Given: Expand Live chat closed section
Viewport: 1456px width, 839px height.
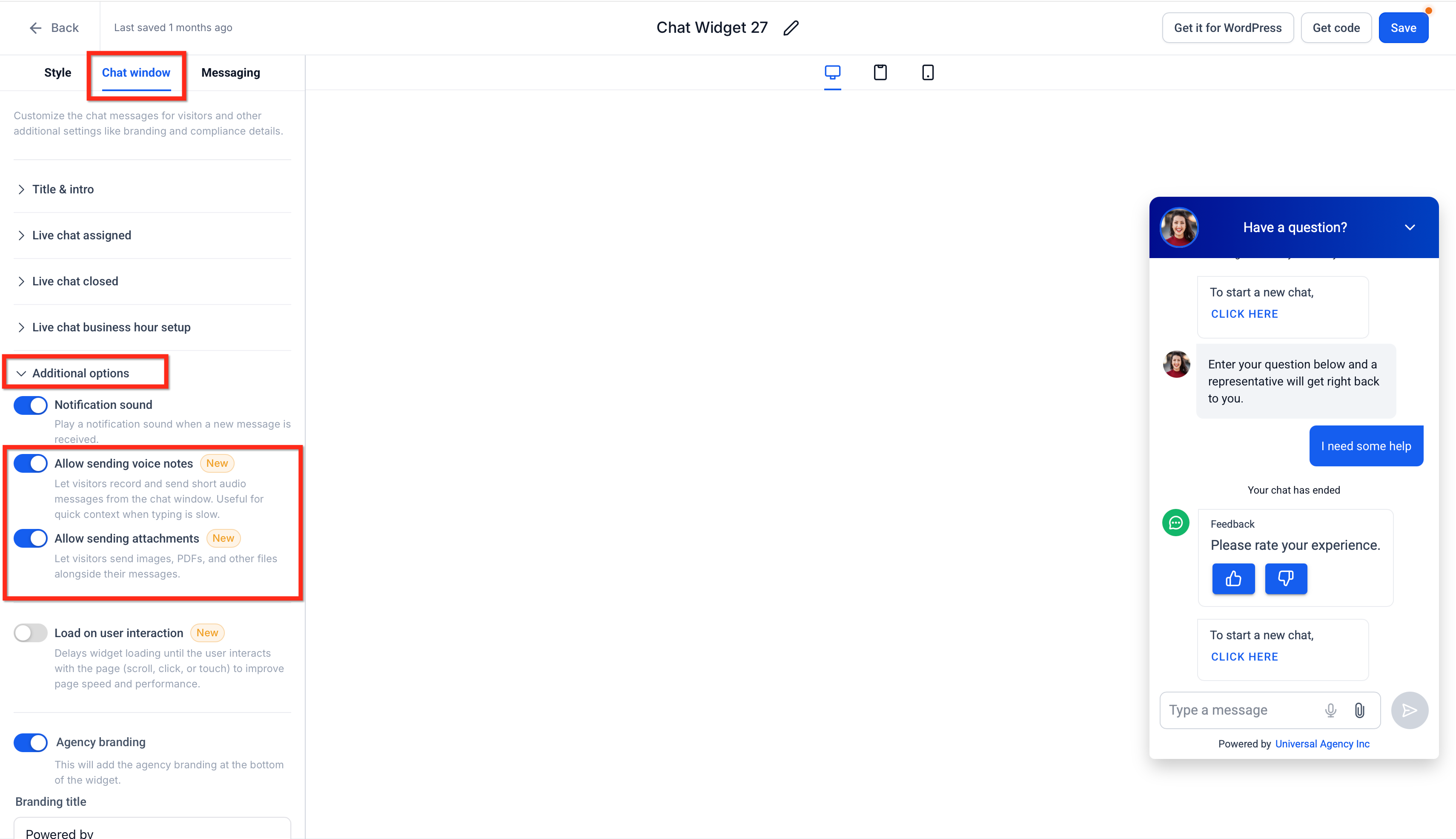Looking at the screenshot, I should 152,281.
